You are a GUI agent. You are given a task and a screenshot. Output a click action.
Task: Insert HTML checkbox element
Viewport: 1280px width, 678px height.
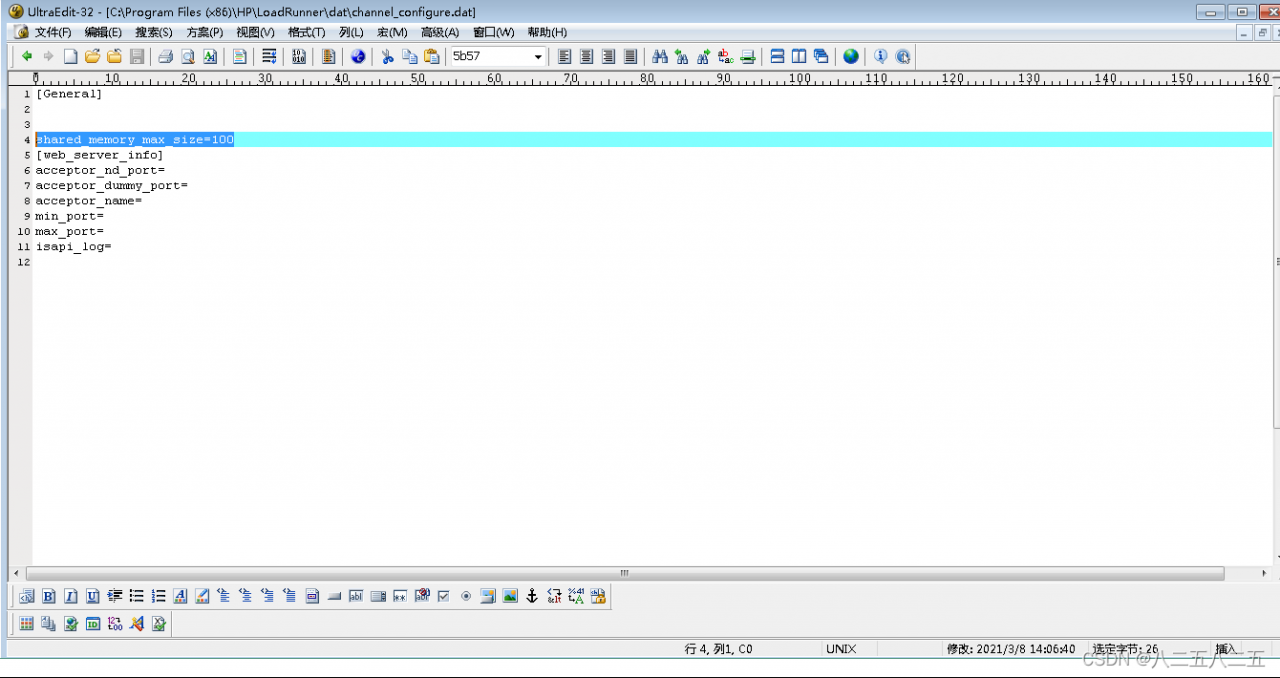(444, 596)
